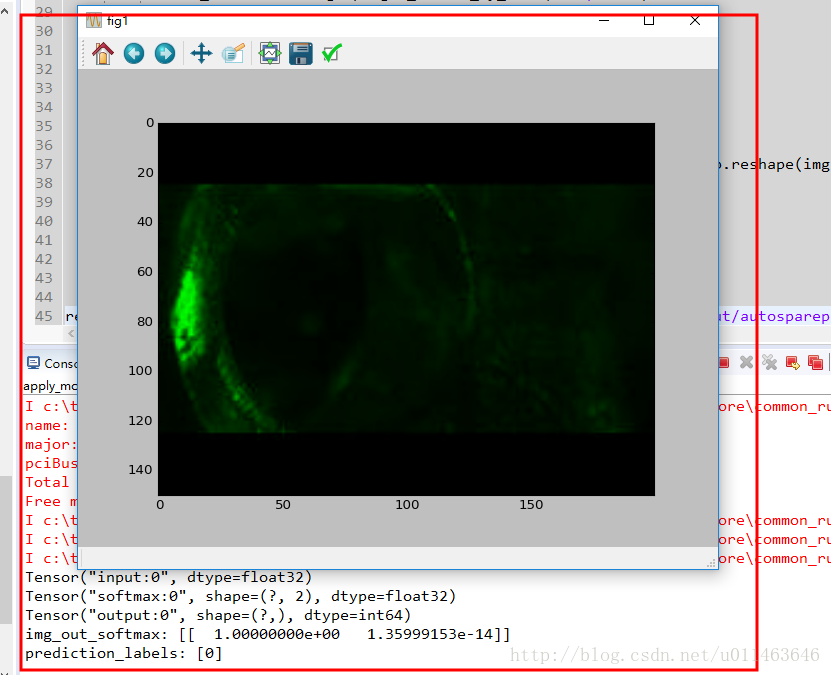Open Configure subplots dialog

pyautogui.click(x=270, y=54)
